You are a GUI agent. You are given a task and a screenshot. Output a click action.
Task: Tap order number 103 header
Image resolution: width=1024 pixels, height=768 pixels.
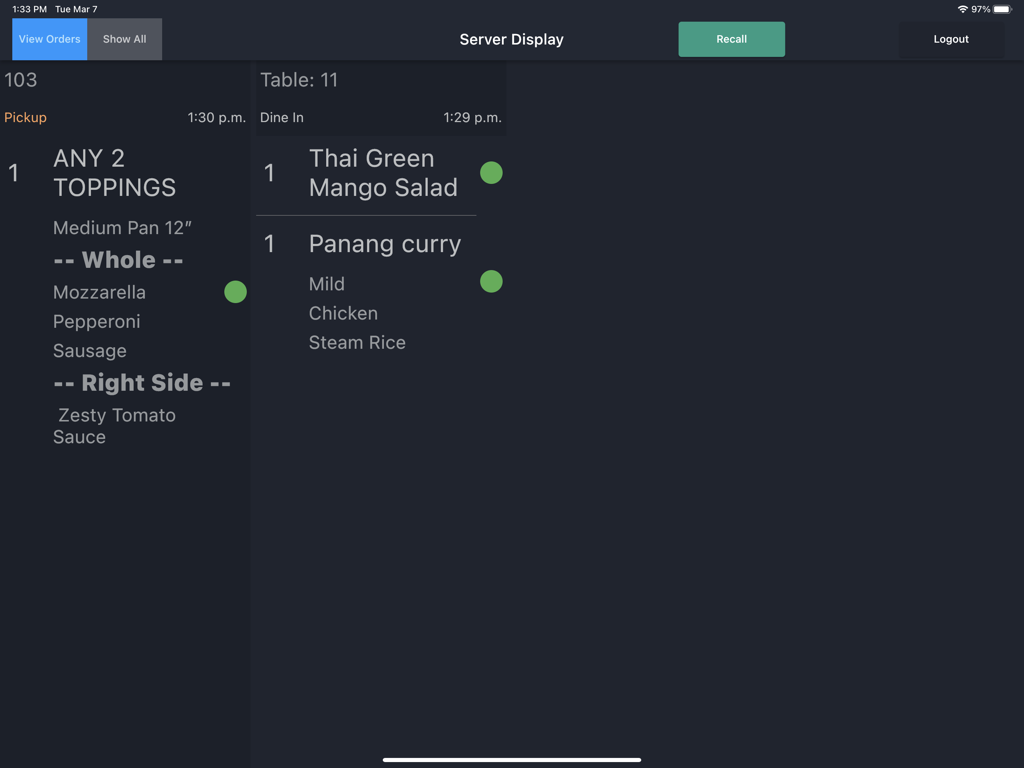click(x=21, y=80)
